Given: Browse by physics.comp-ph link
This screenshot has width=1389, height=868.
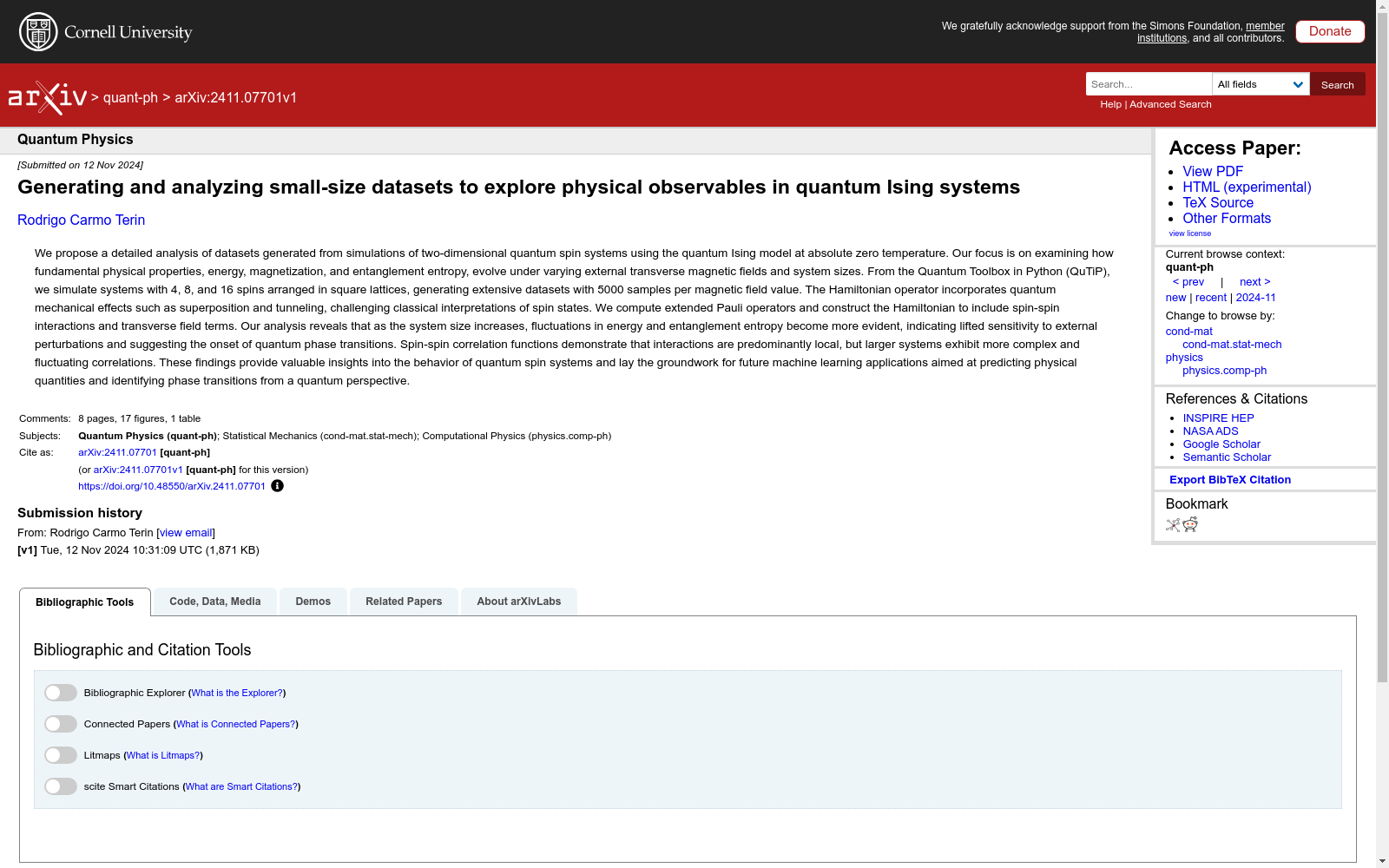Looking at the screenshot, I should 1224,371.
